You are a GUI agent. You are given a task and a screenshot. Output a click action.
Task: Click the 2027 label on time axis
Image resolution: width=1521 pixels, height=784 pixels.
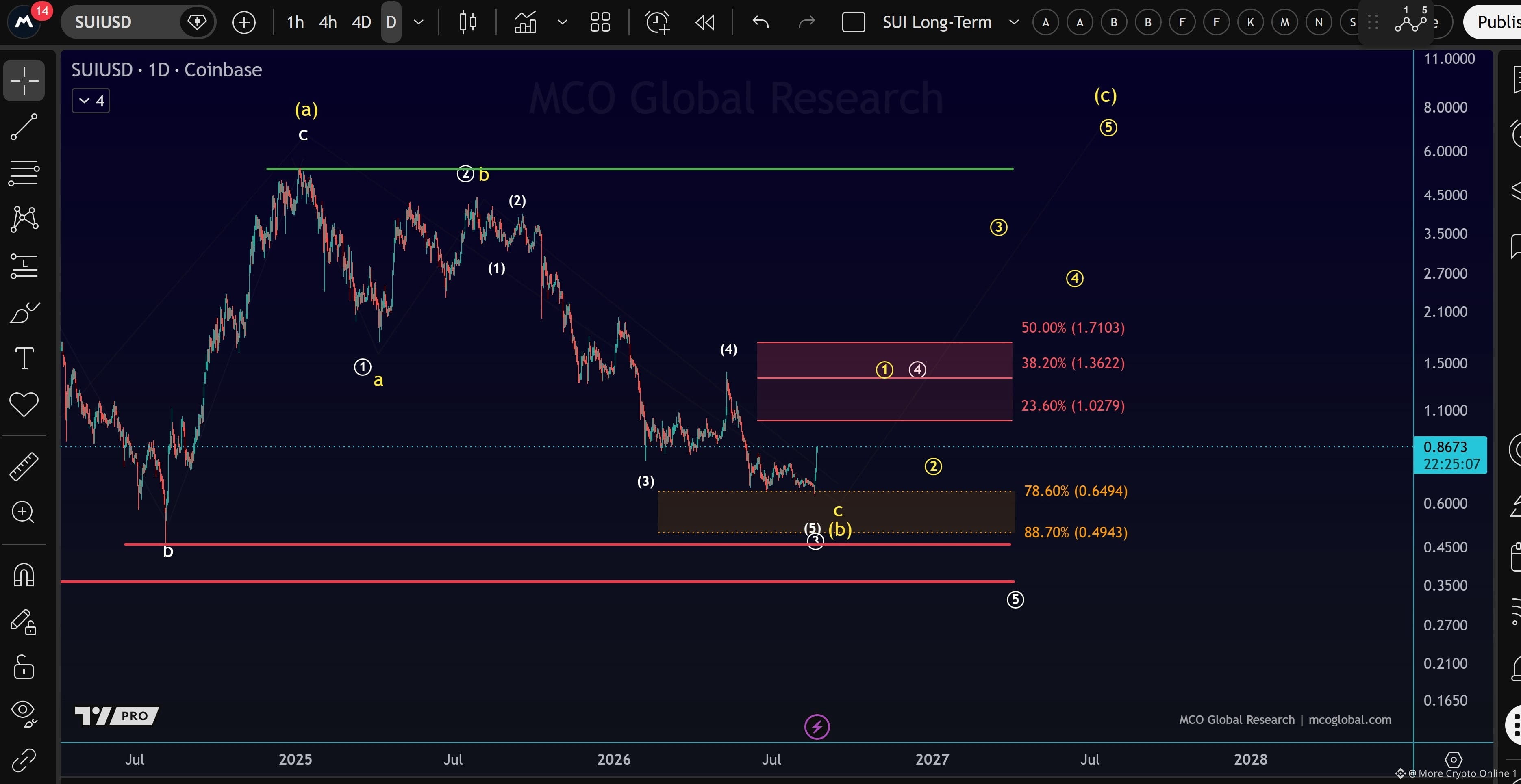932,759
